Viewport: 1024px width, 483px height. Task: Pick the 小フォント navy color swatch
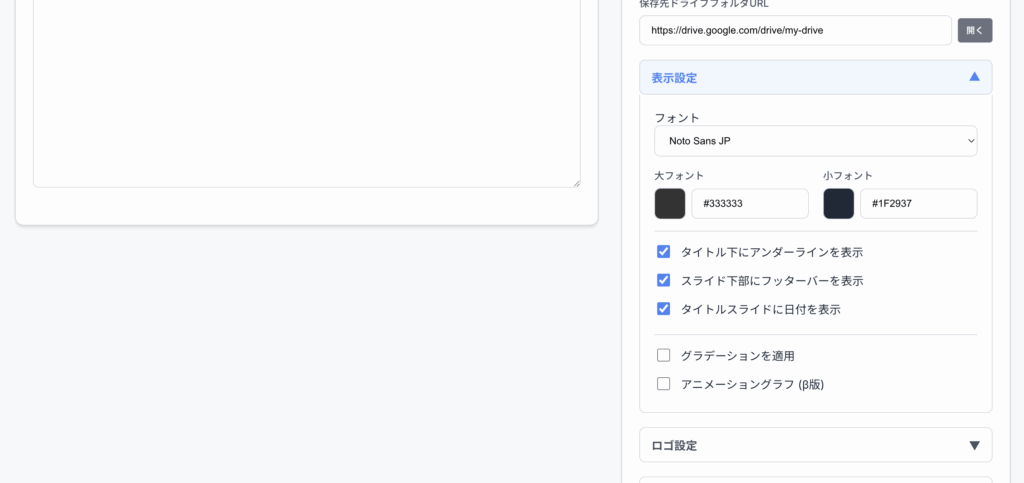[839, 204]
